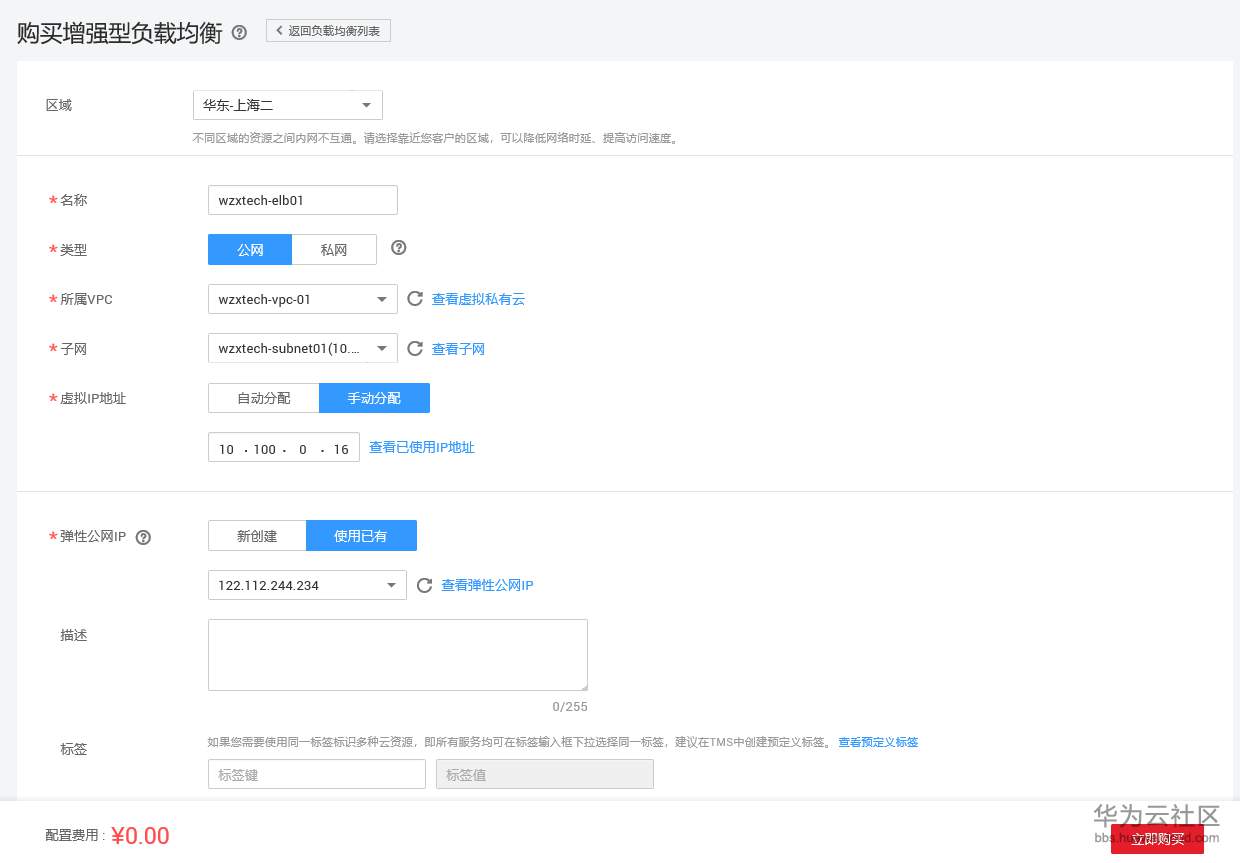Refresh the elastic public IP list

click(x=424, y=585)
